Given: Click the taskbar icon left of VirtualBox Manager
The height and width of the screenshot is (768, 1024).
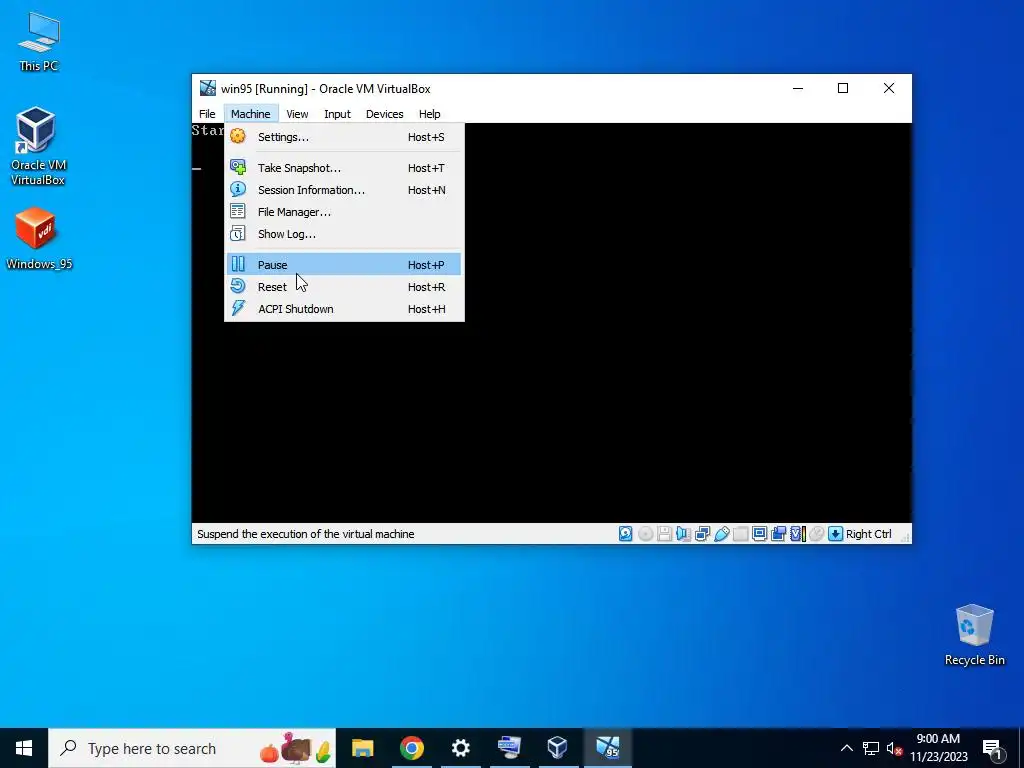Looking at the screenshot, I should [509, 748].
